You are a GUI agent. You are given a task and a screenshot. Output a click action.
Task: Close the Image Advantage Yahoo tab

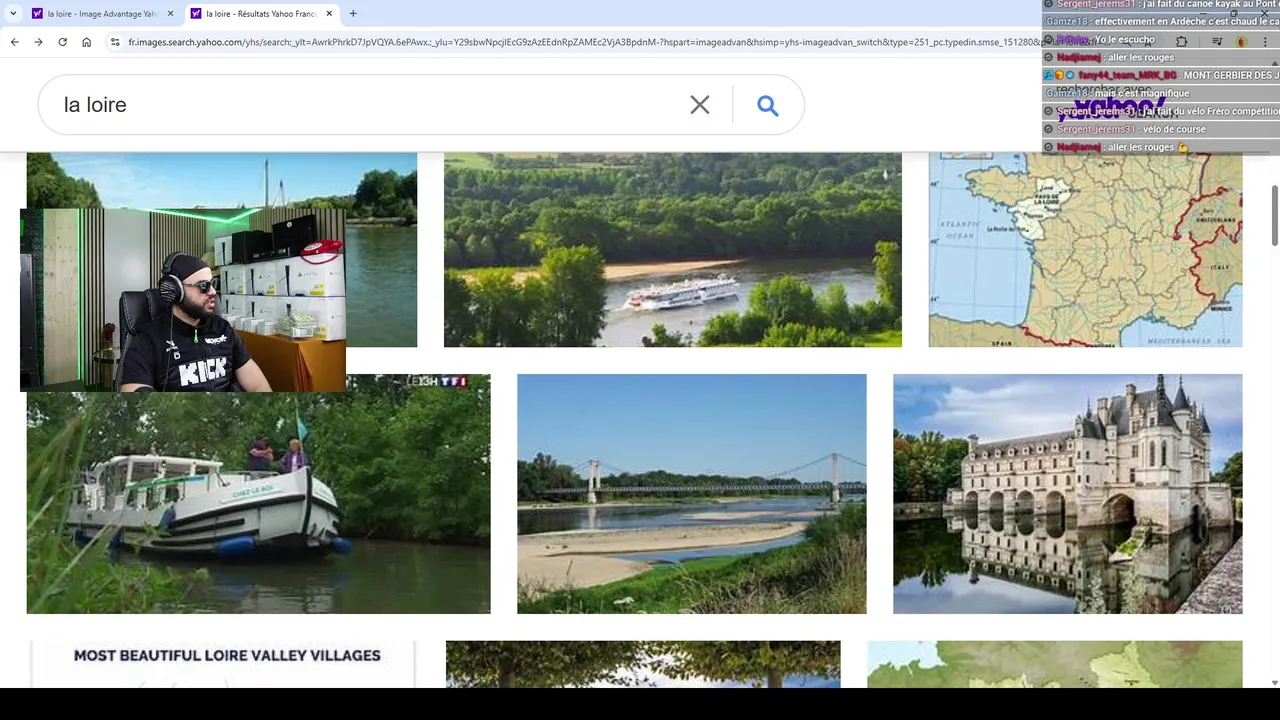[x=170, y=14]
